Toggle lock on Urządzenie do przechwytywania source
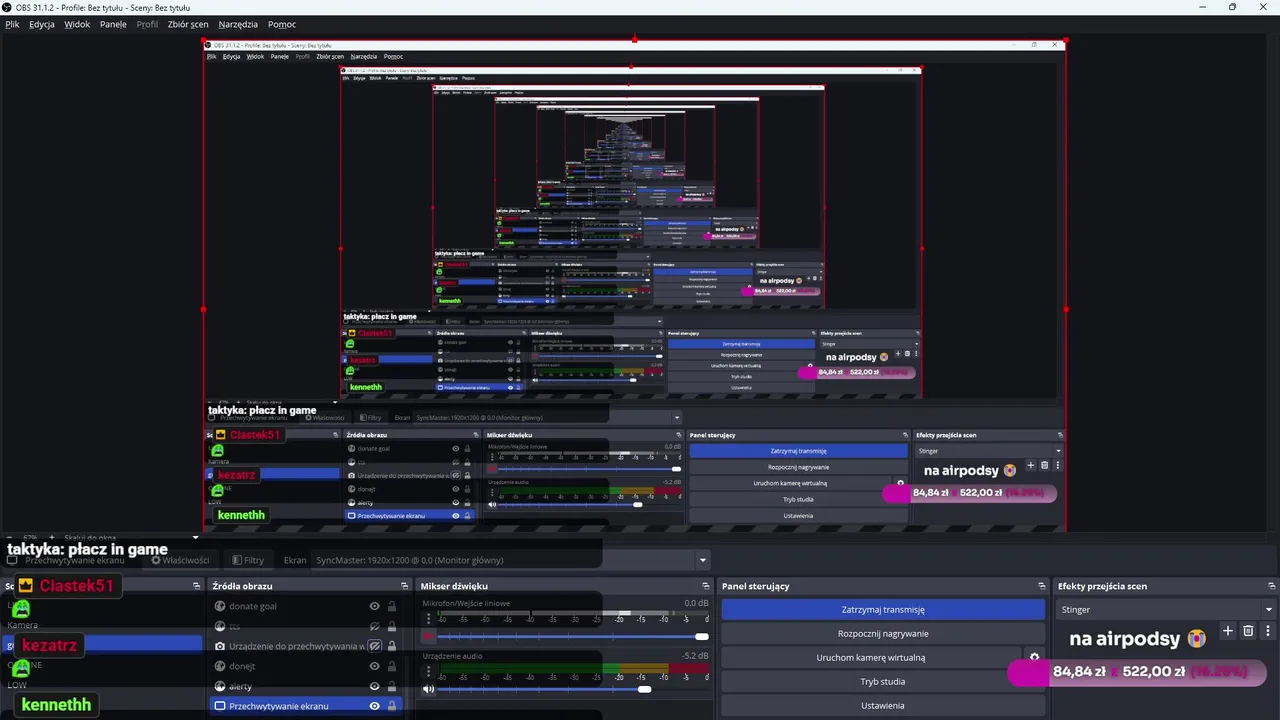 pyautogui.click(x=392, y=646)
